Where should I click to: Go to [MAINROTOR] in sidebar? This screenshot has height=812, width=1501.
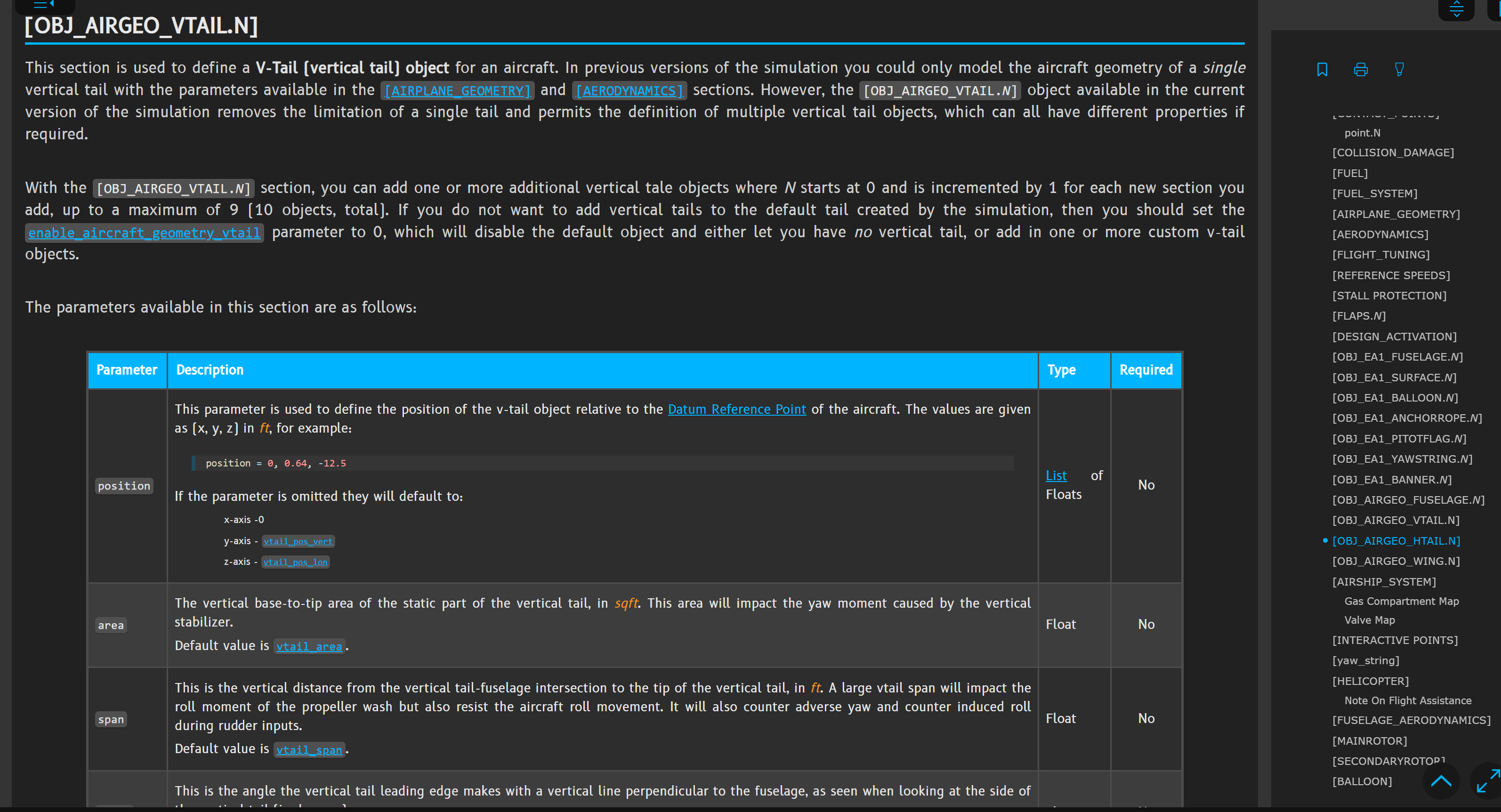pos(1369,741)
